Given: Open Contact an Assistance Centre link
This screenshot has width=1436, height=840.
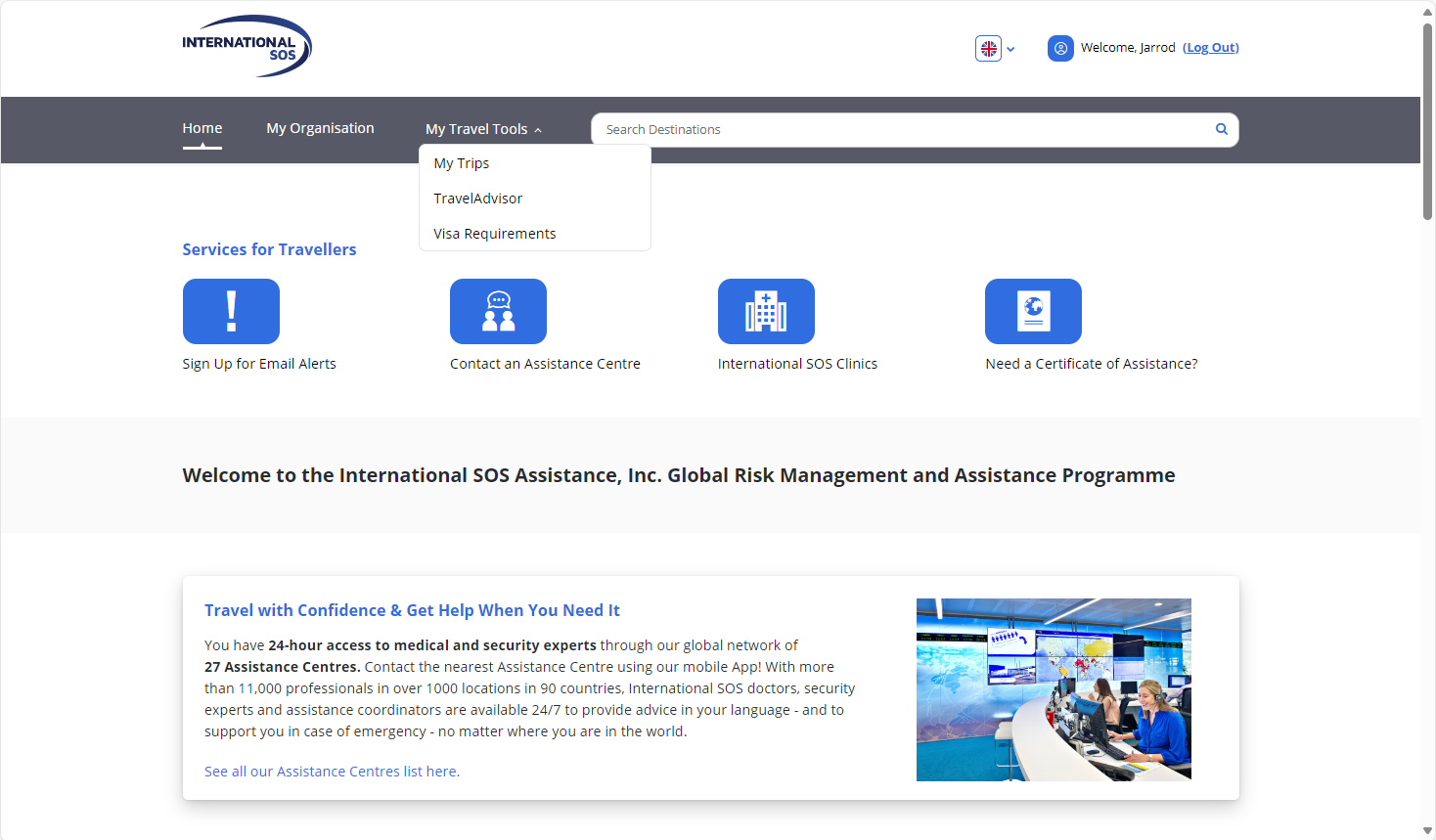Looking at the screenshot, I should [x=545, y=364].
